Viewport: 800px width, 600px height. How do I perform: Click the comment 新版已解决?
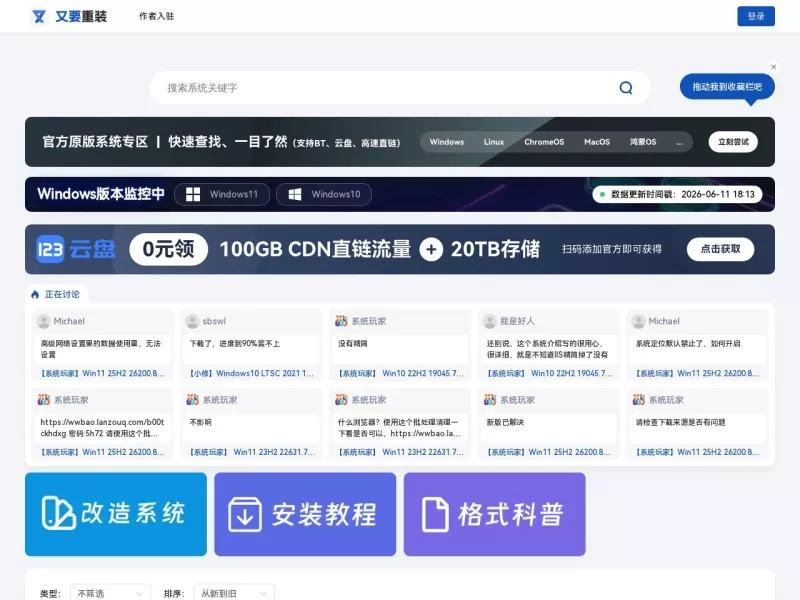(505, 422)
